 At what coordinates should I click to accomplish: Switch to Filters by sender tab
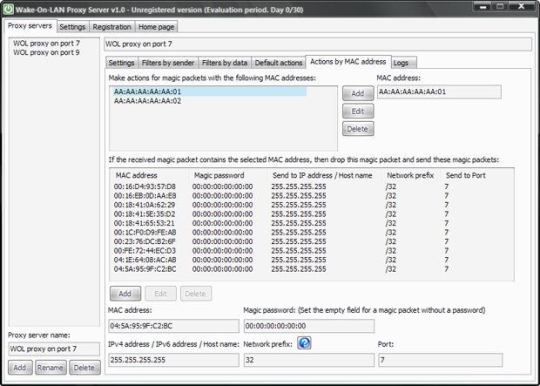[168, 63]
